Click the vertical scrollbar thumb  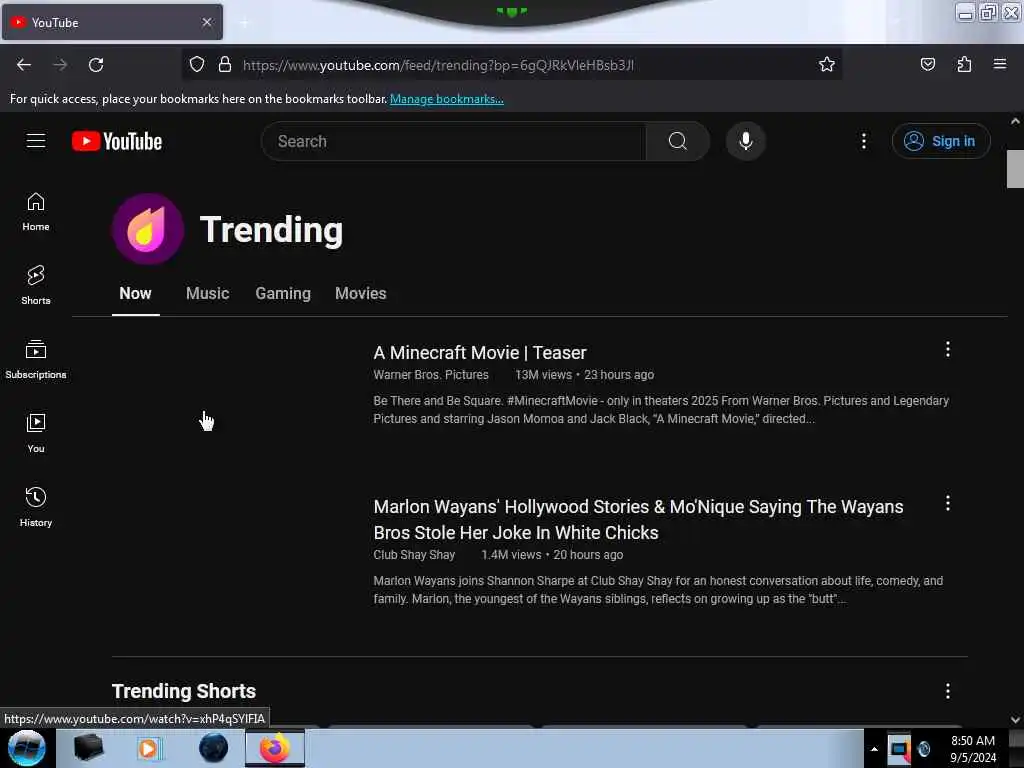point(1015,168)
